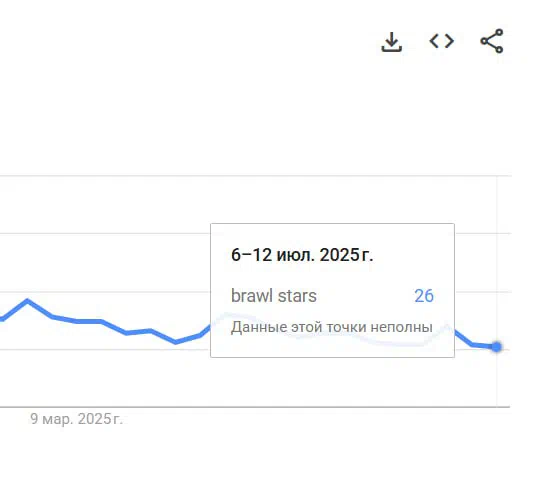
Task: Click the lowest dip left of tooltip
Action: pyautogui.click(x=176, y=342)
